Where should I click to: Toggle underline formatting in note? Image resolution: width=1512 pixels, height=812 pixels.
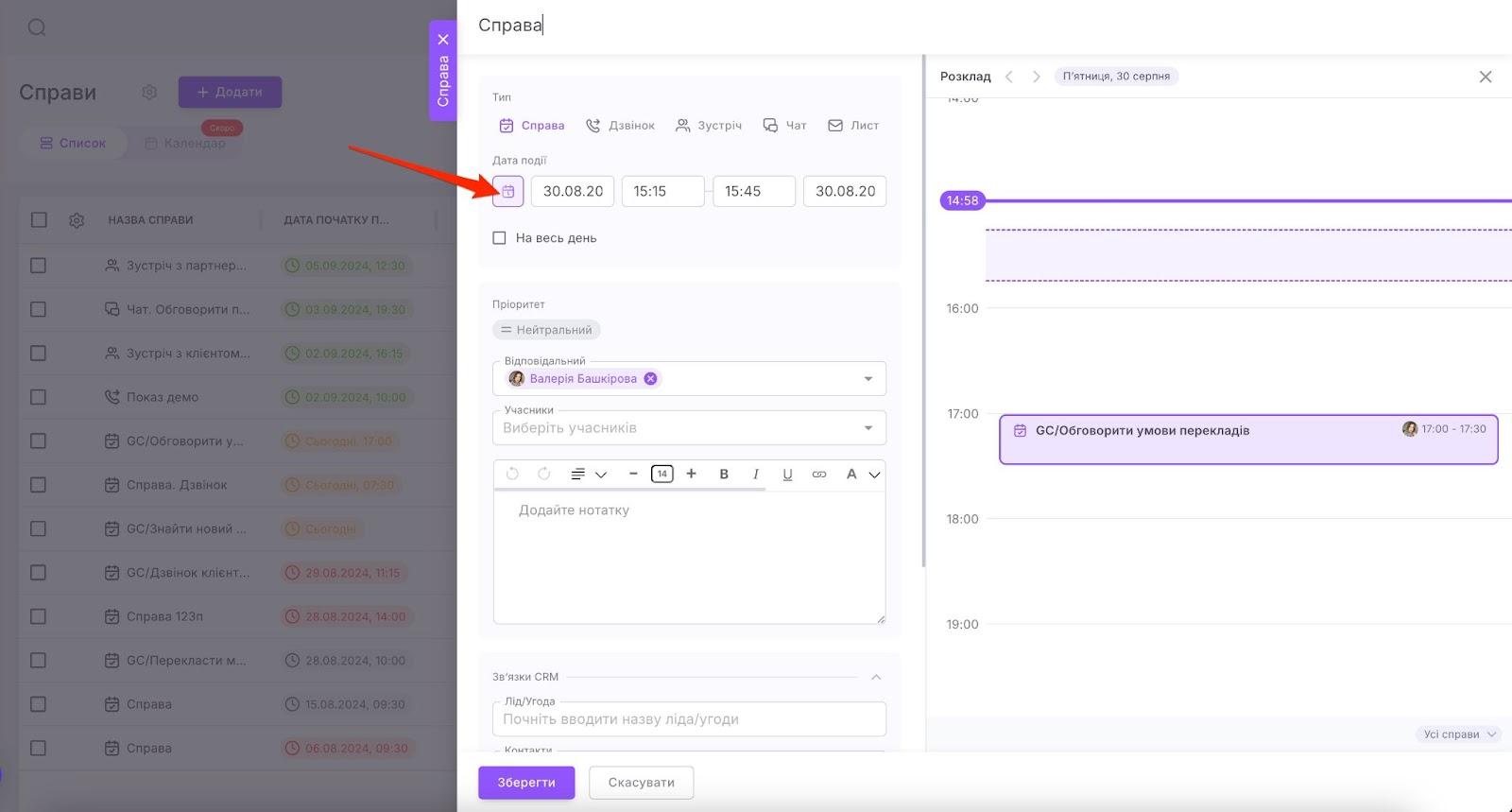tap(787, 474)
